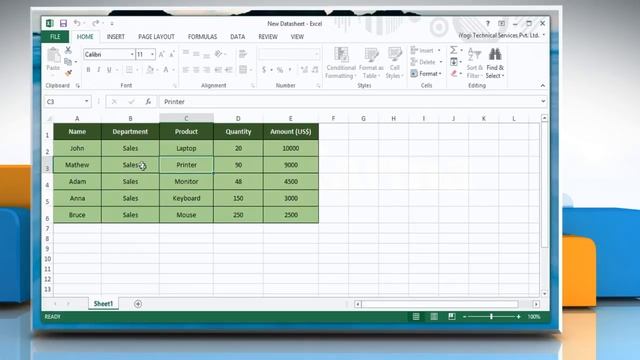
Task: Expand the formula bar
Action: coord(543,101)
